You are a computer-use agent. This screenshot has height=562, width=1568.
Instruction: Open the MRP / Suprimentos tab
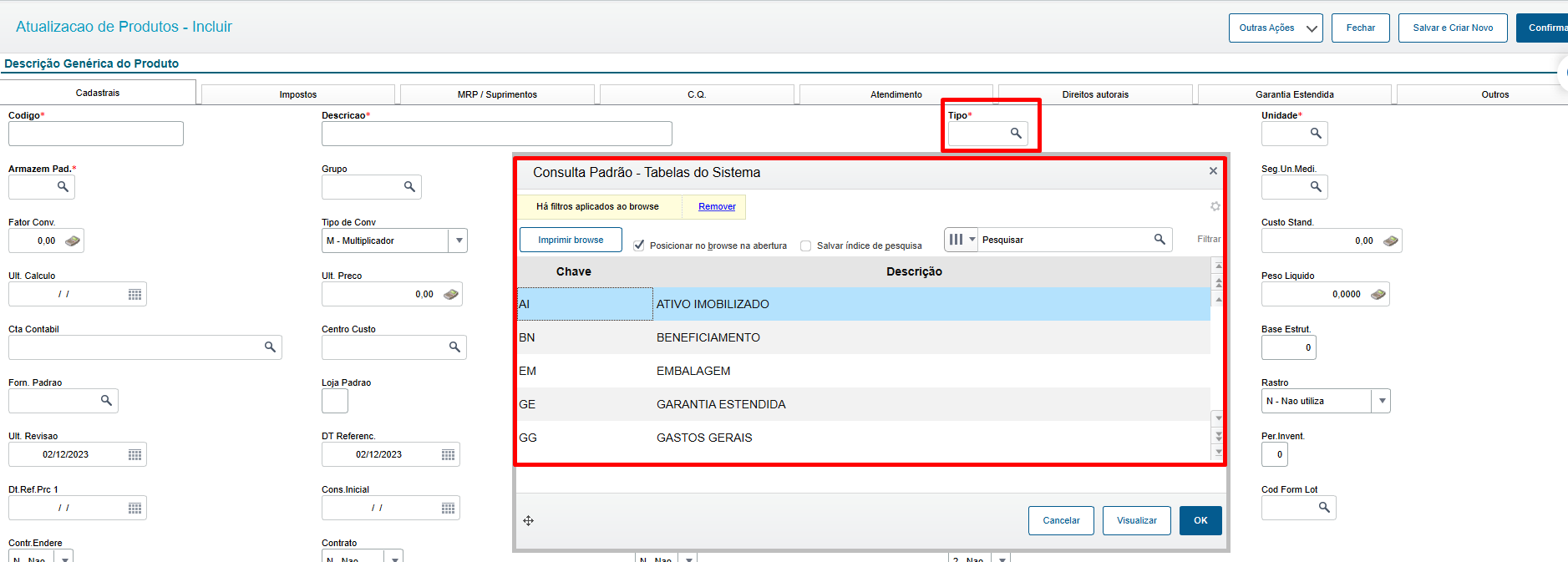tap(497, 94)
